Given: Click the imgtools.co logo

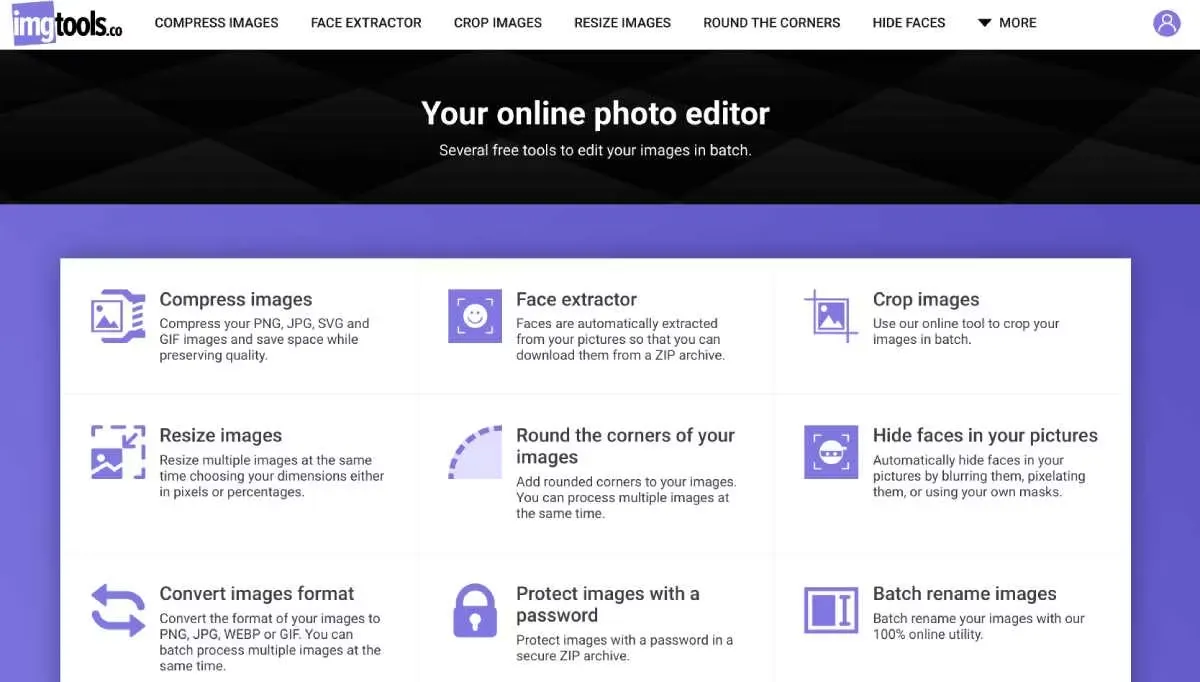Looking at the screenshot, I should point(67,24).
